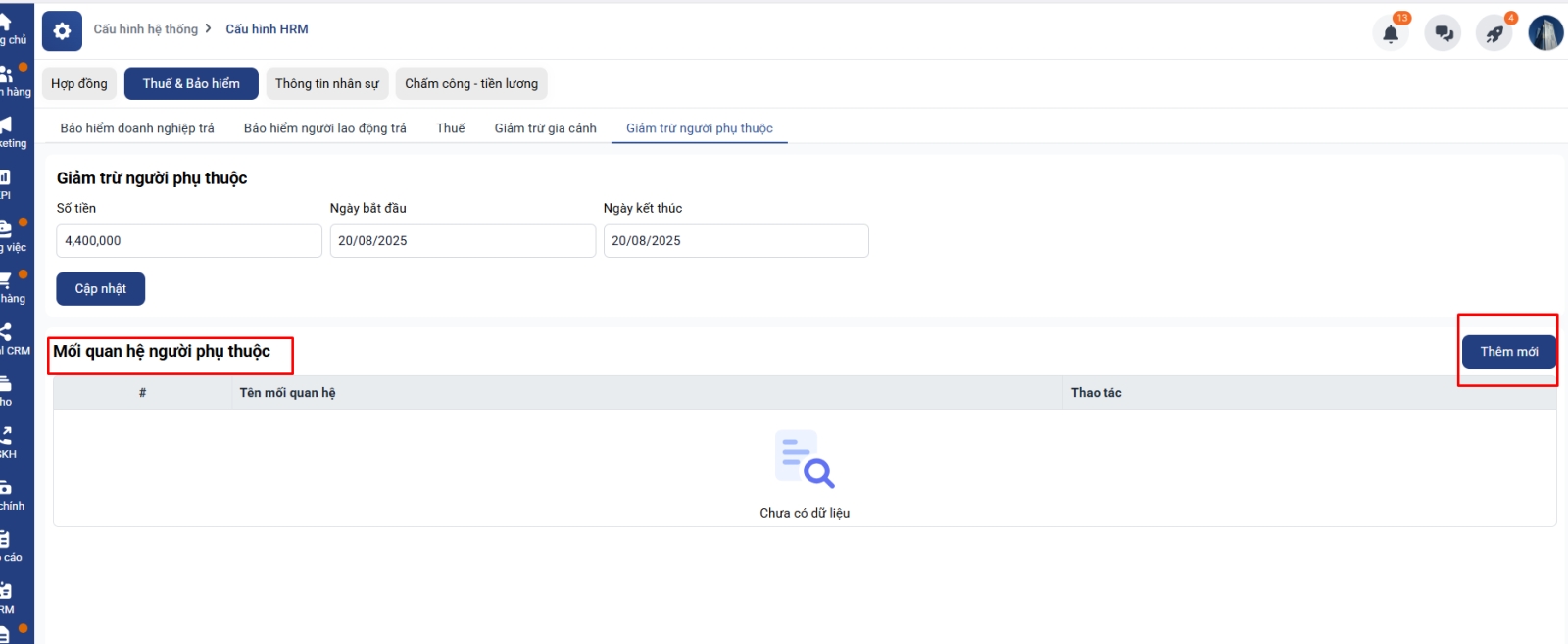Switch to Bảo hiểm doanh nghiệp trả subtab
1568x644 pixels.
point(137,128)
